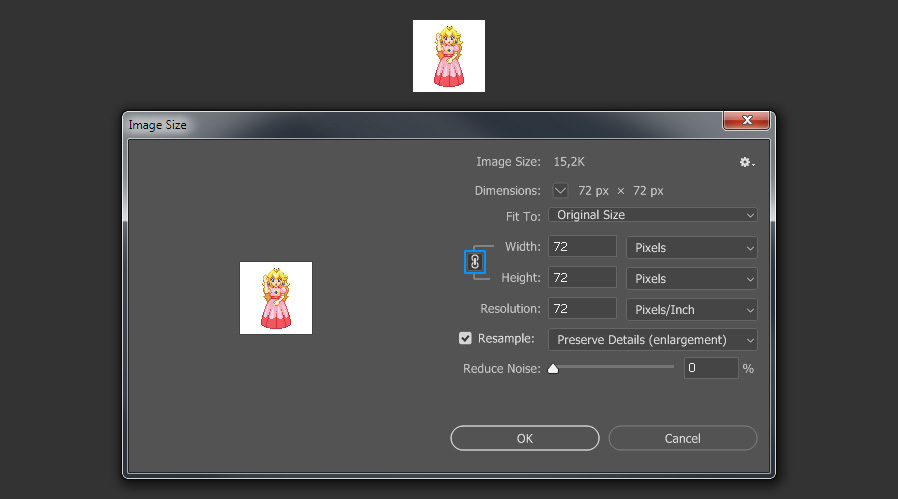Close the Image Size dialog
The height and width of the screenshot is (499, 898).
[746, 120]
